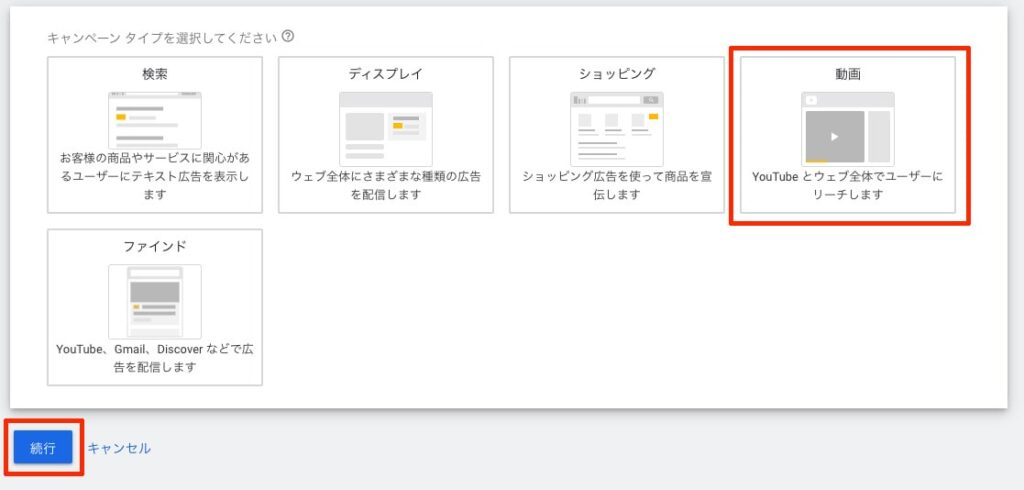1024x490 pixels.
Task: Select the 動画 campaign type title
Action: click(x=848, y=74)
